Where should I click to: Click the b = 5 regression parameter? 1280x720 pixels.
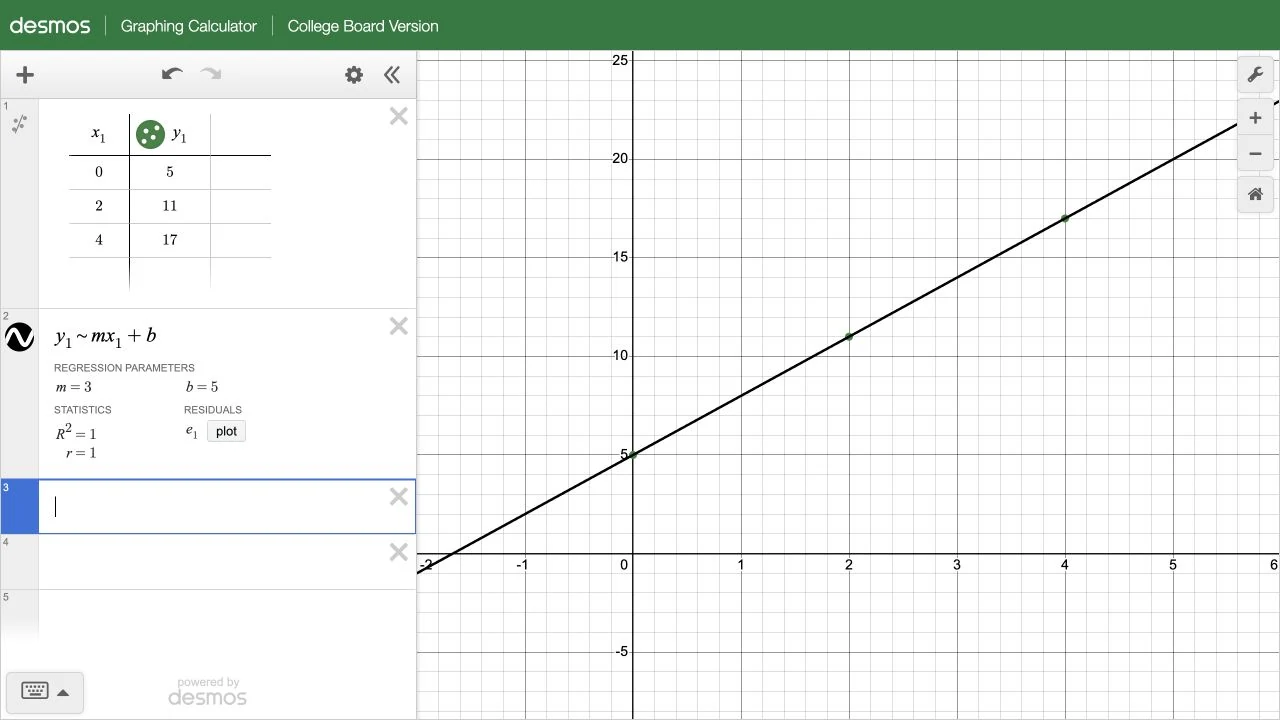coord(202,387)
